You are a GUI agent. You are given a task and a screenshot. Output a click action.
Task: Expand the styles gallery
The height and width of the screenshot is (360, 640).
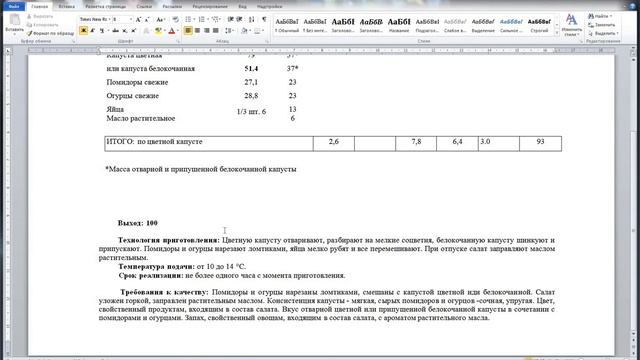[557, 33]
